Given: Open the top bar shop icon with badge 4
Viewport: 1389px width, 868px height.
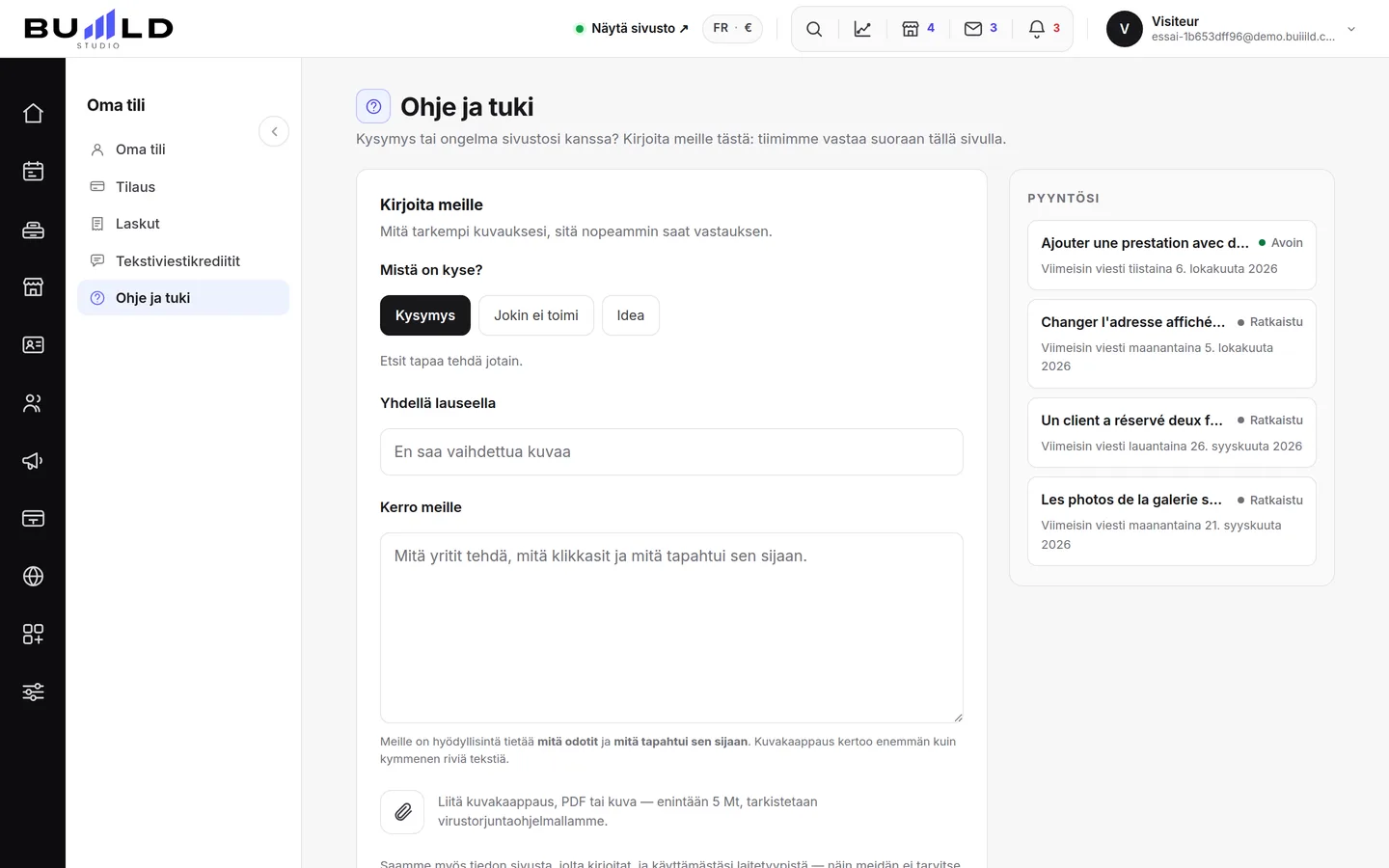Looking at the screenshot, I should click(x=918, y=29).
